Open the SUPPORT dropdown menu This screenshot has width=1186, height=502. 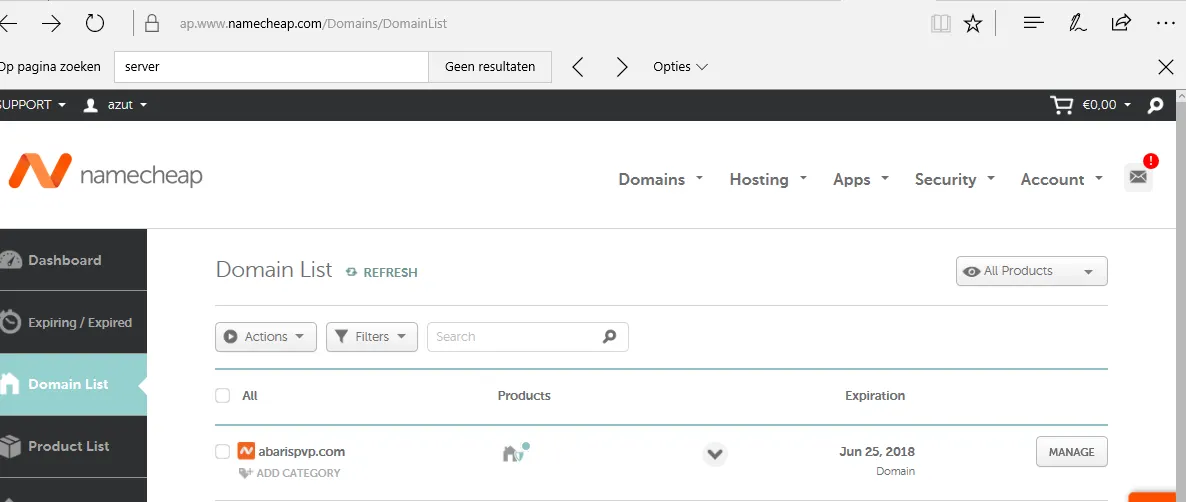(x=33, y=105)
